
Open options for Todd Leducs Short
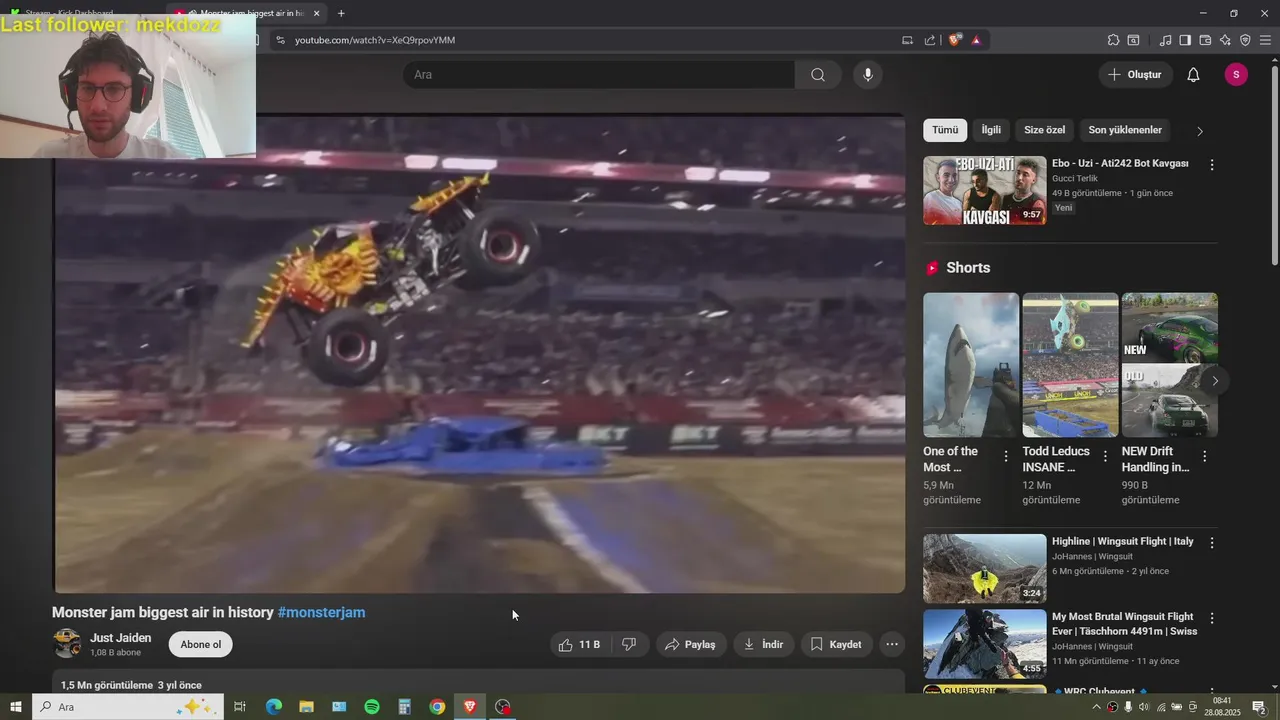point(1105,456)
